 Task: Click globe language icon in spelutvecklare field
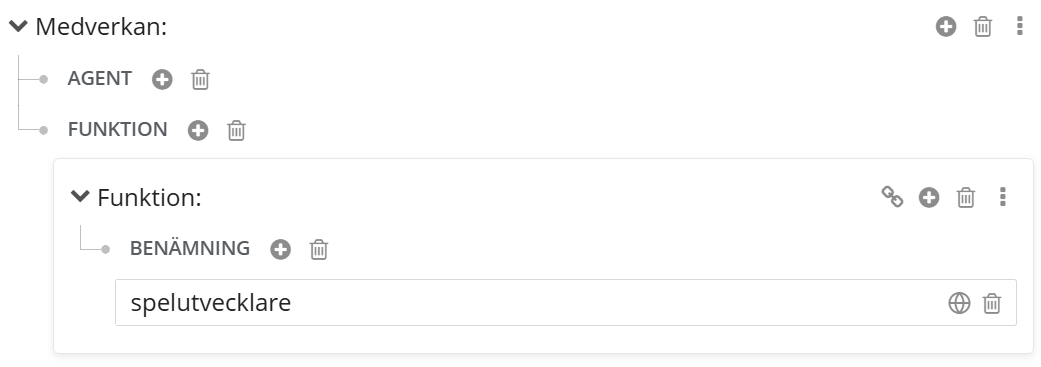pos(959,303)
